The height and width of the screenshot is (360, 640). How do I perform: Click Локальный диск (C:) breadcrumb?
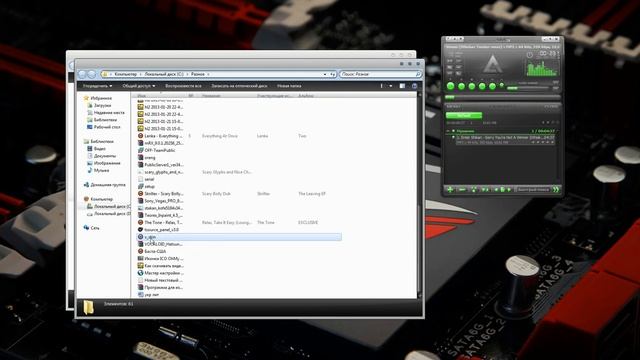tap(164, 74)
